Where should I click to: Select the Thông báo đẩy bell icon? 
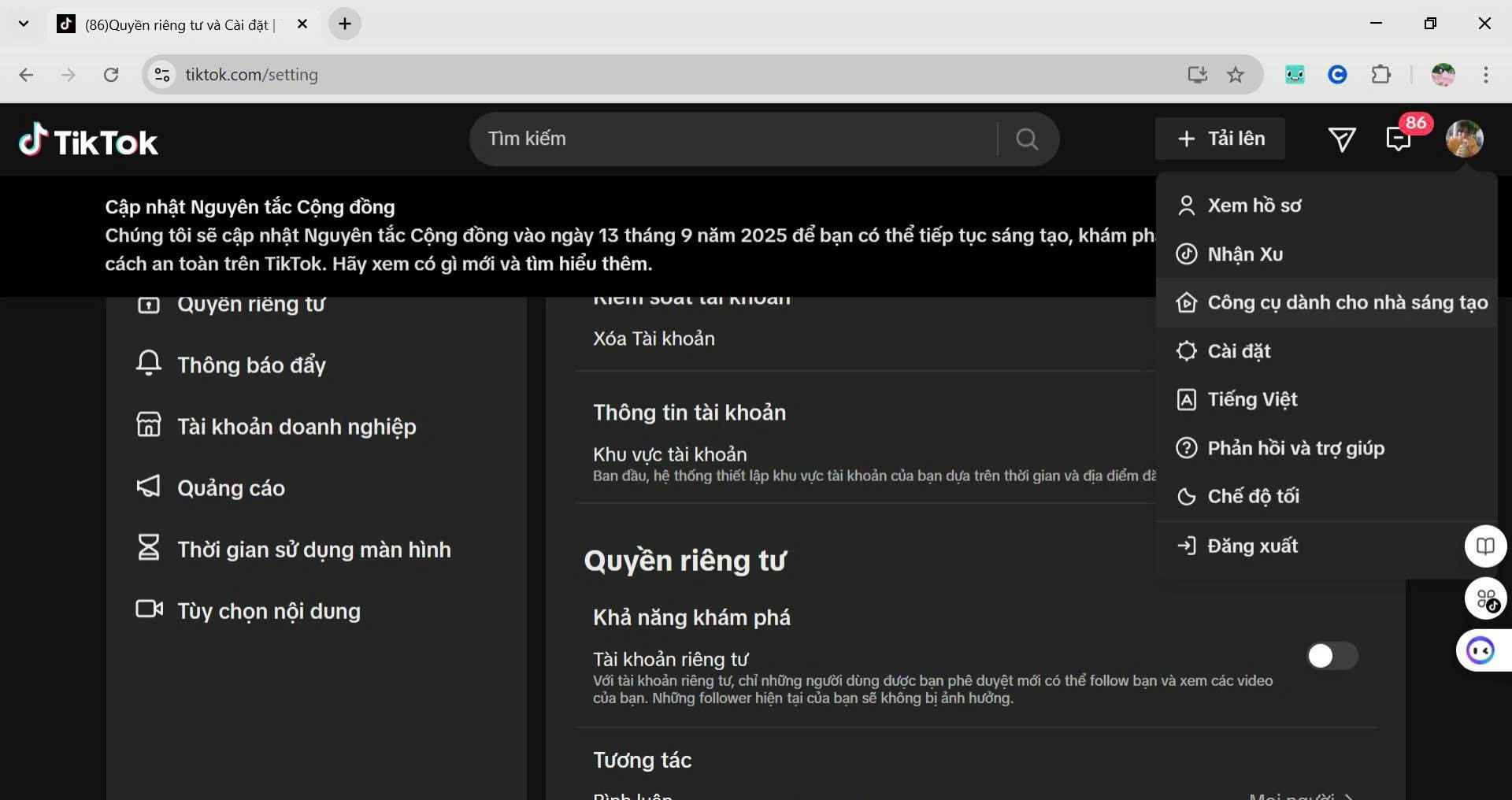click(x=150, y=364)
